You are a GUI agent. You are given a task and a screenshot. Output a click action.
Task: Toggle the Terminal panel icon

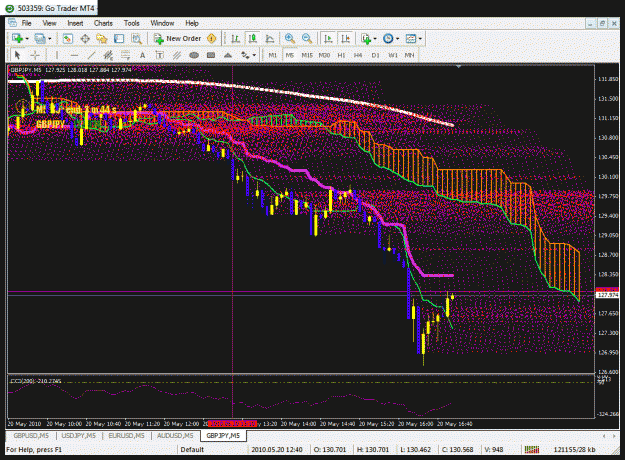coord(119,39)
